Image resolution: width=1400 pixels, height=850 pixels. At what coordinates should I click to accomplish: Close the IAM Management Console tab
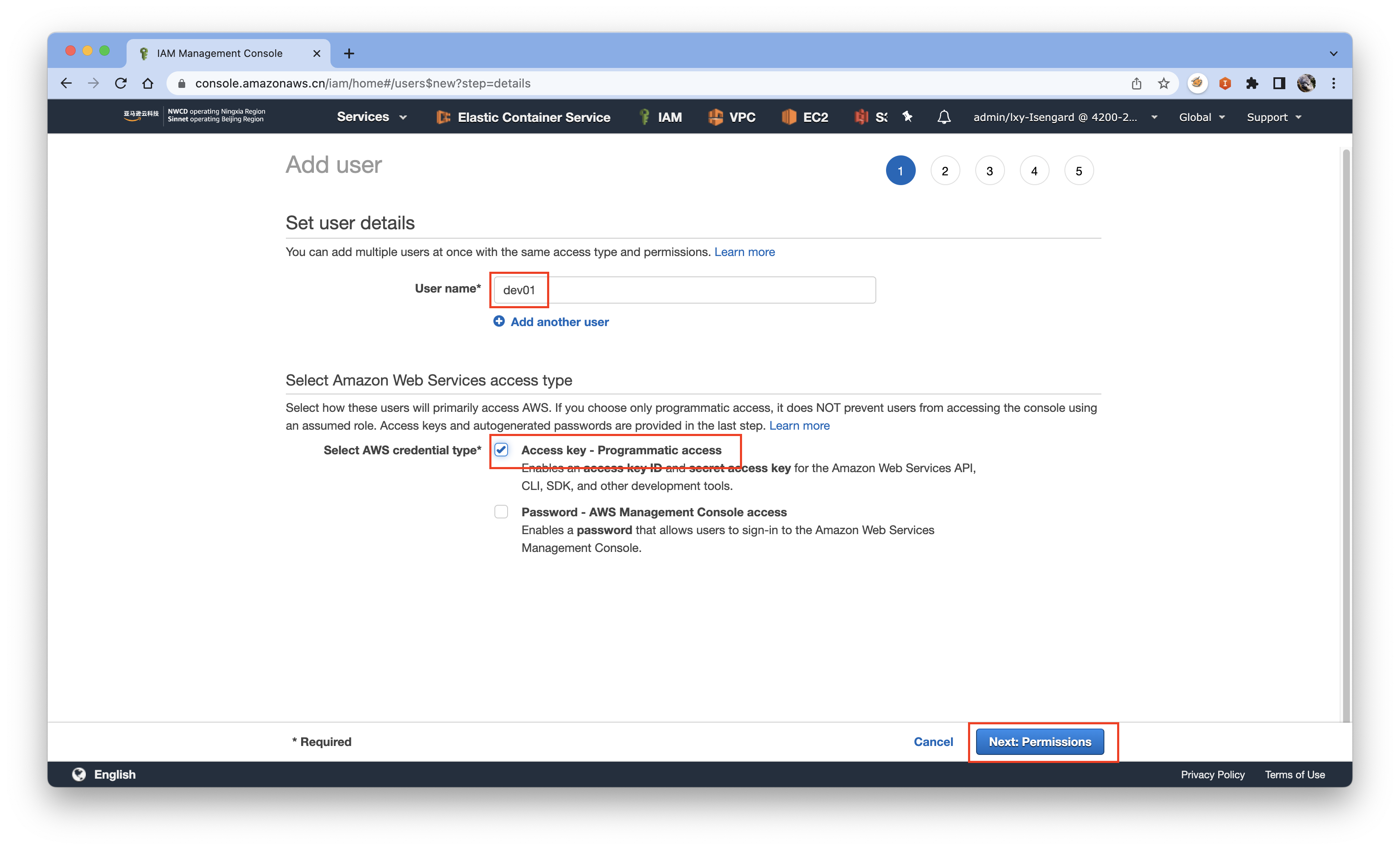click(x=317, y=53)
